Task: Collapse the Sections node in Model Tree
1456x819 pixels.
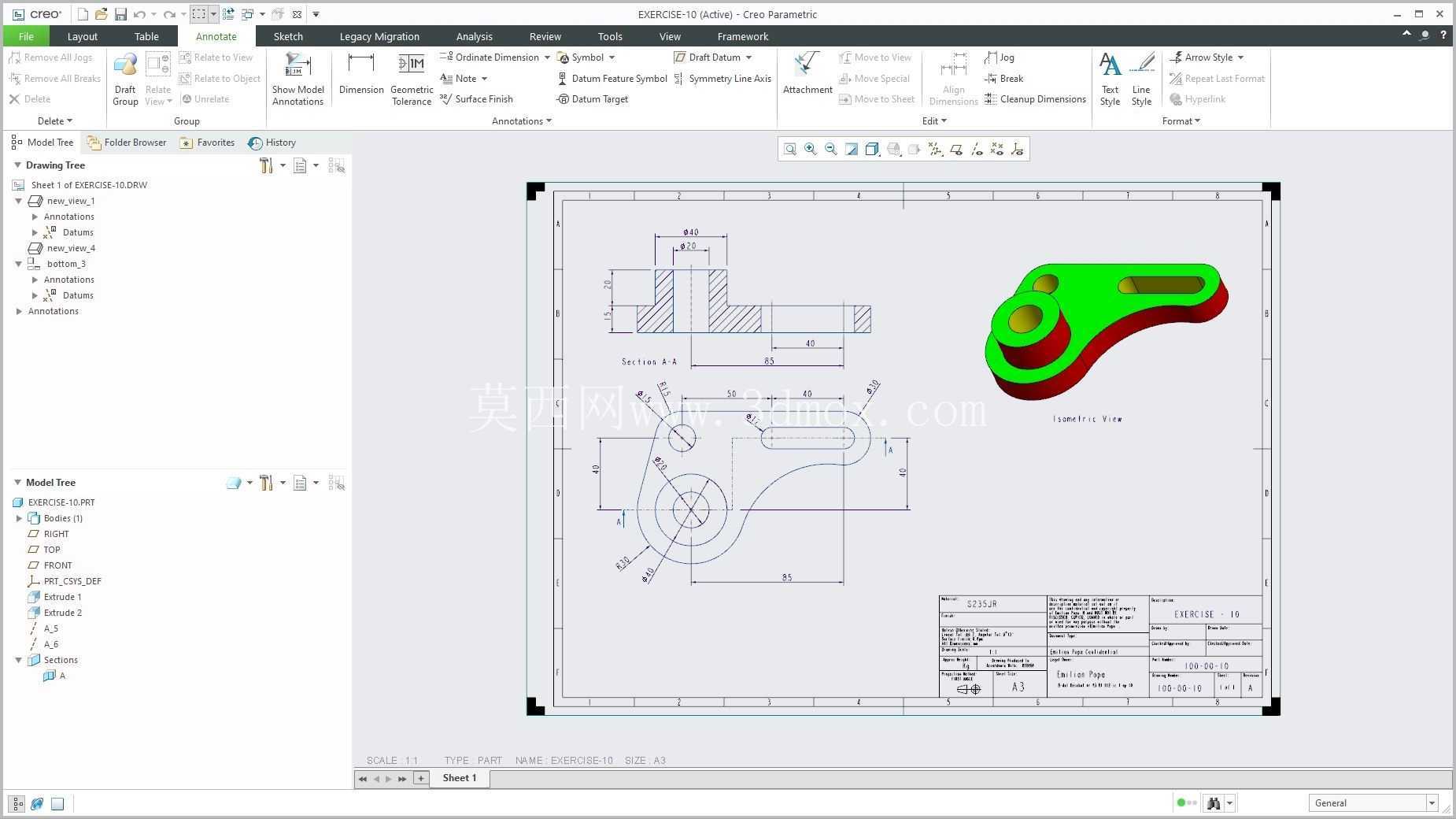Action: 18,660
